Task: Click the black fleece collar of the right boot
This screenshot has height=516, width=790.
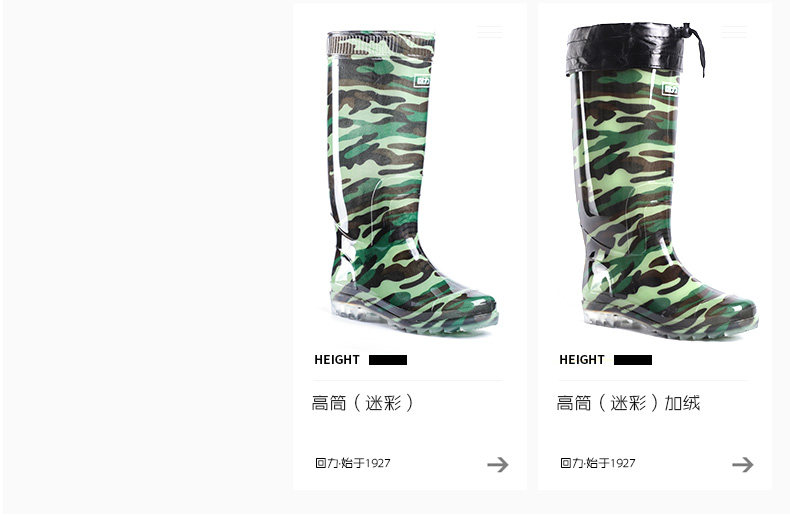Action: click(x=625, y=47)
